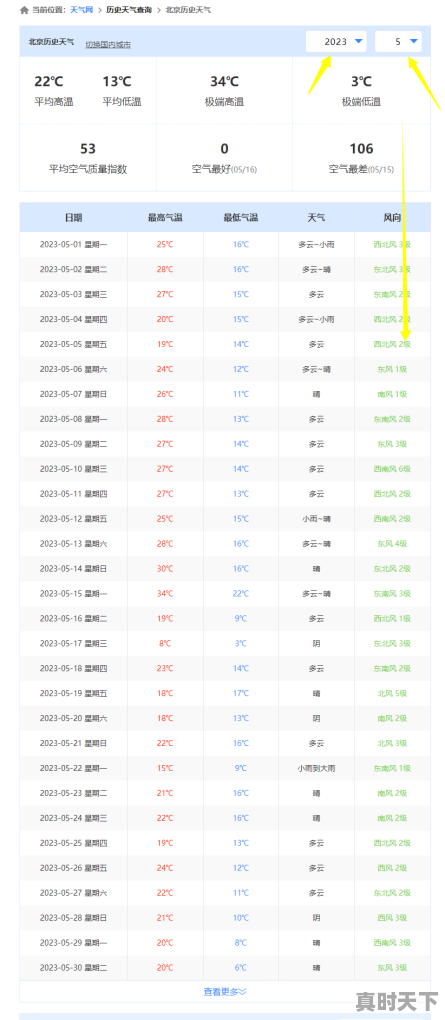Click the 日期 column header

click(x=74, y=217)
